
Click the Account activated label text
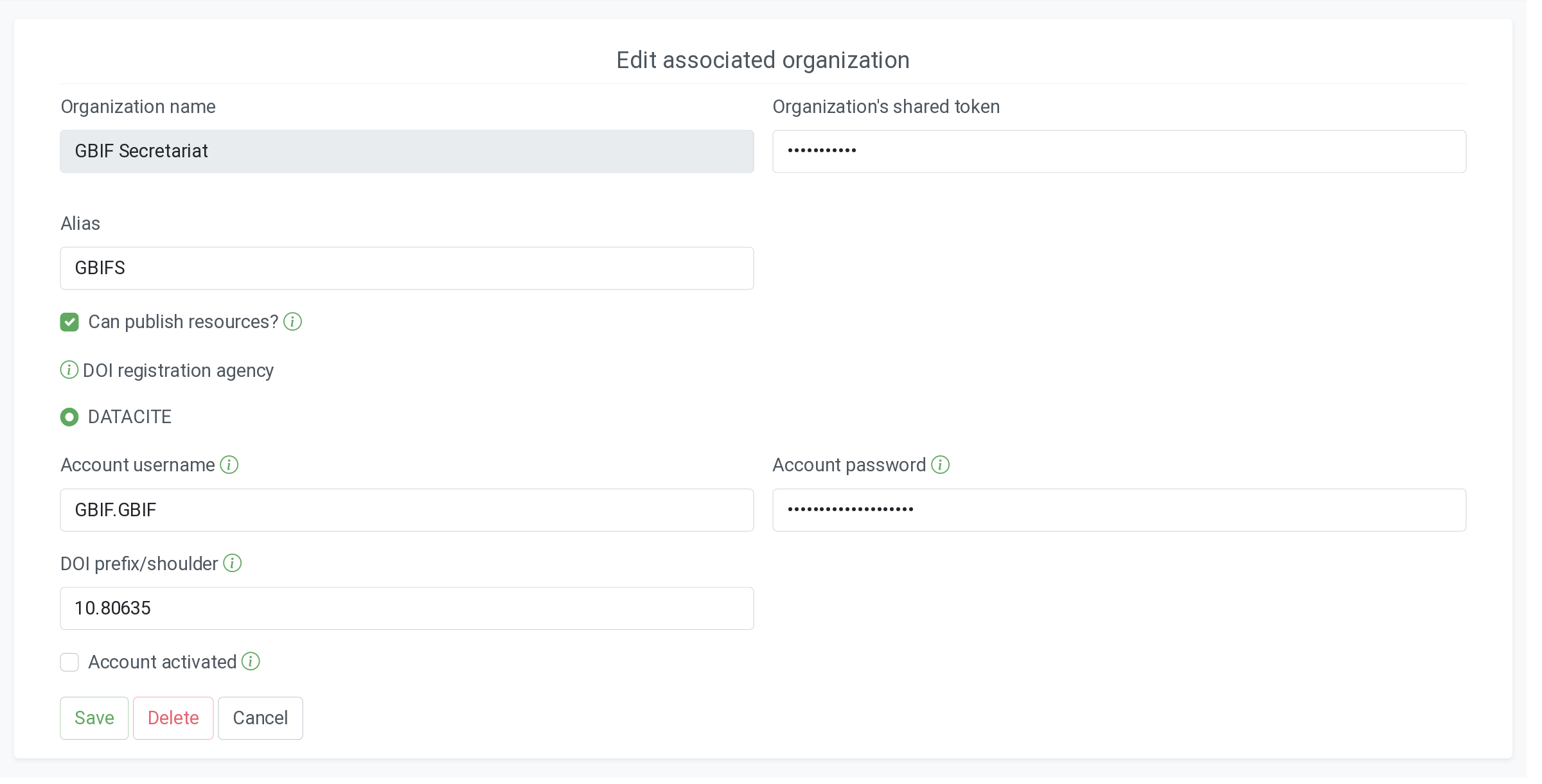[x=163, y=662]
